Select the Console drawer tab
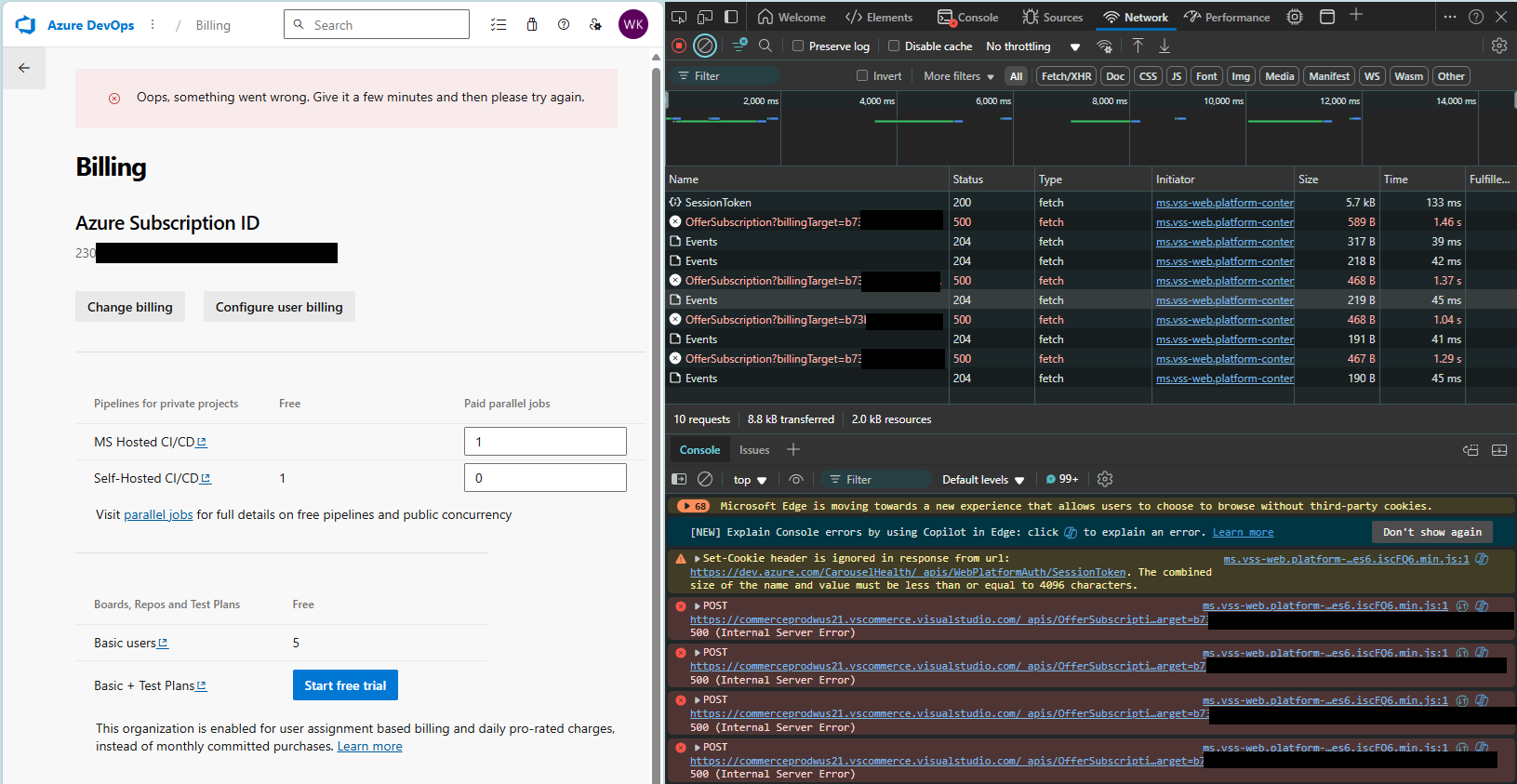 699,450
